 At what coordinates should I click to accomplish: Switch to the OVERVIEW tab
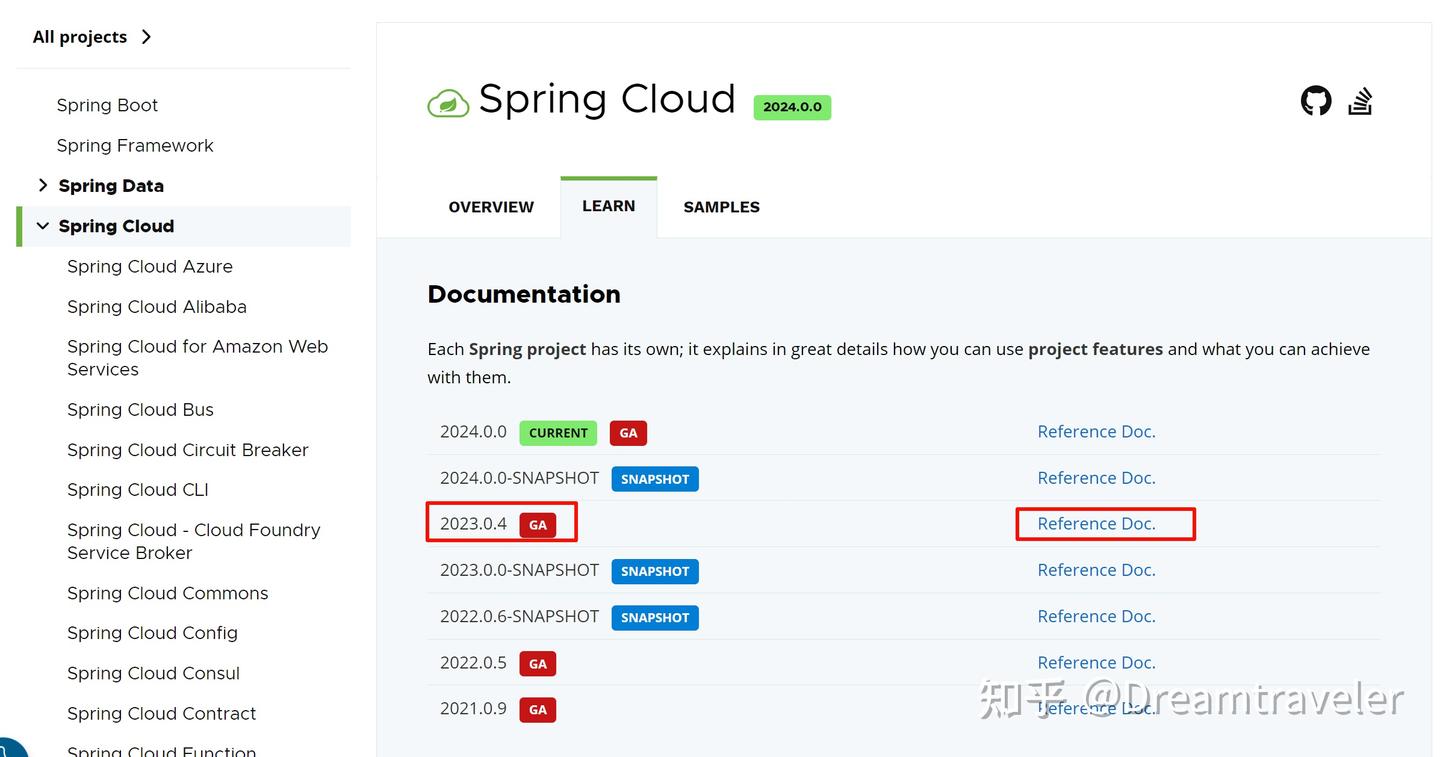491,207
